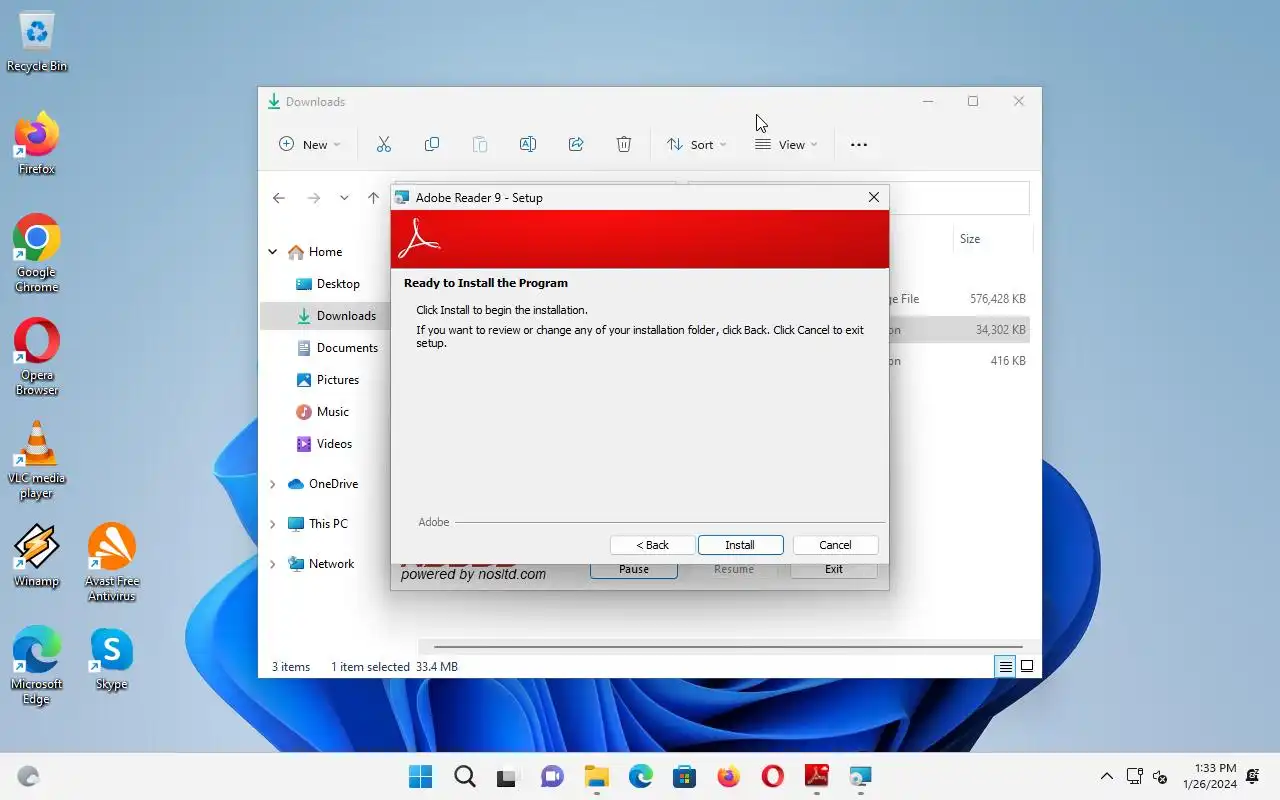Open File Explorer from the taskbar
This screenshot has width=1280, height=800.
coord(597,776)
